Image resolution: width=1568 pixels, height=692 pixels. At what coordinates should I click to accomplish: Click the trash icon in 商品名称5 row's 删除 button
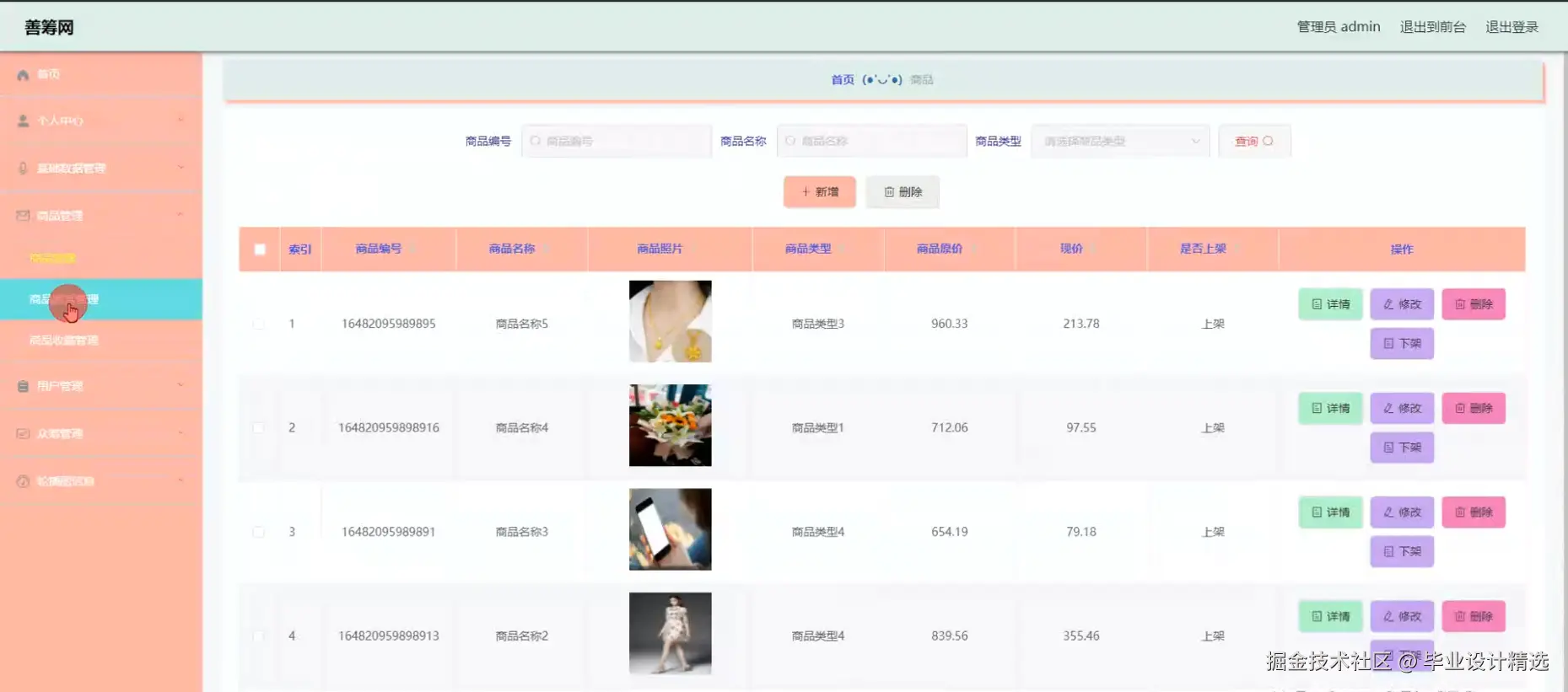[x=1460, y=304]
